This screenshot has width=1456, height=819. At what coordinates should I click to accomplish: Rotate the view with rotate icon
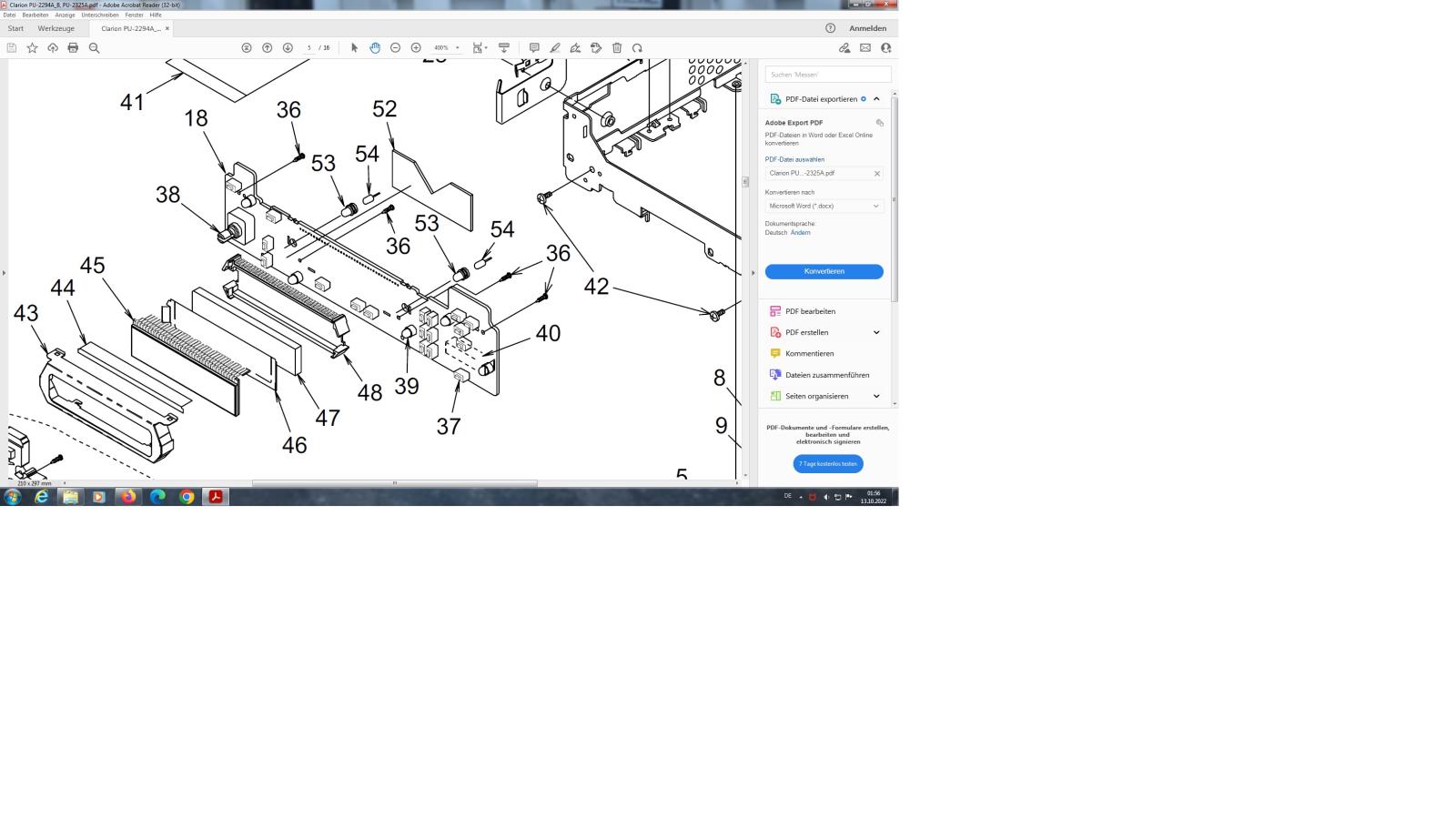tap(637, 47)
